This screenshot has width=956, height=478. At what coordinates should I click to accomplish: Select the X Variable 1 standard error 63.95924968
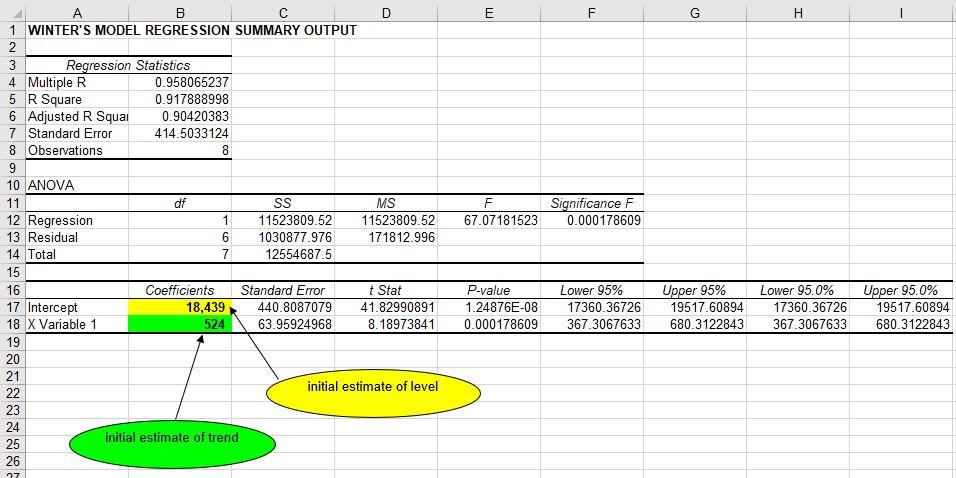283,324
